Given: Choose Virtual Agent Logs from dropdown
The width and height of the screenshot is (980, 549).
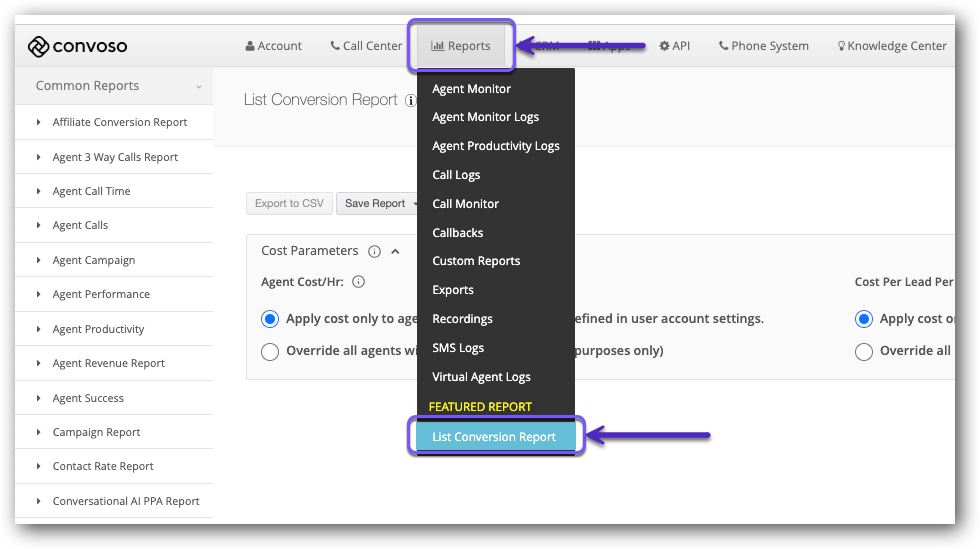Looking at the screenshot, I should tap(481, 377).
